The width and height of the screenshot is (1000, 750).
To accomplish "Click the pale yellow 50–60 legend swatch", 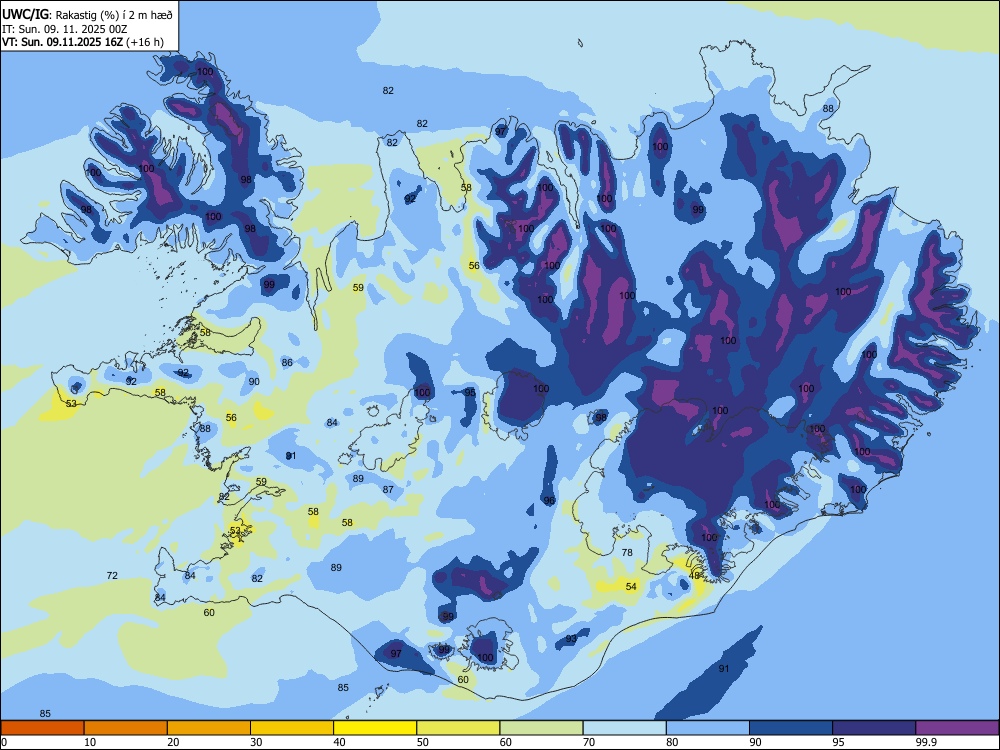I will pos(458,728).
